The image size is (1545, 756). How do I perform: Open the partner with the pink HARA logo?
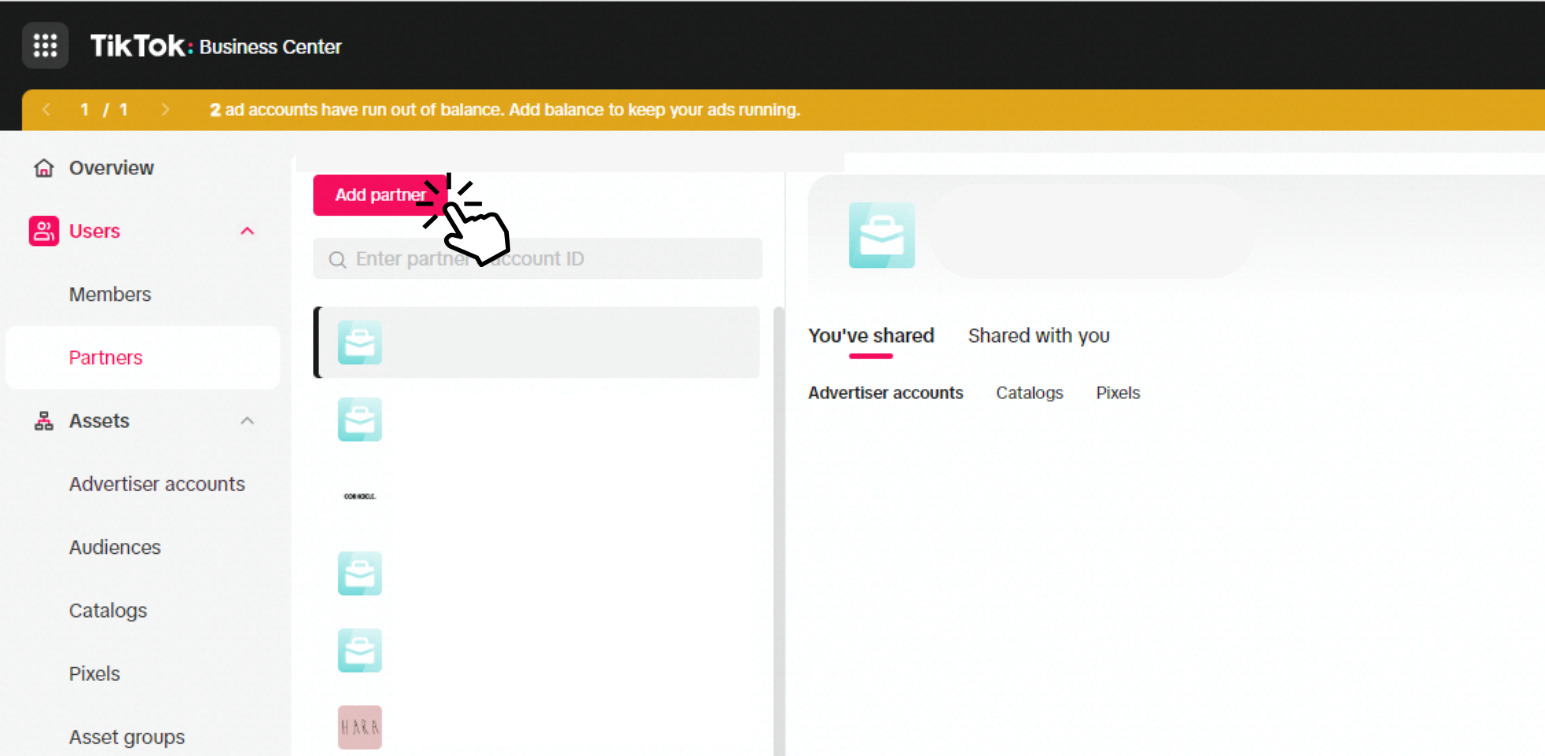point(359,727)
